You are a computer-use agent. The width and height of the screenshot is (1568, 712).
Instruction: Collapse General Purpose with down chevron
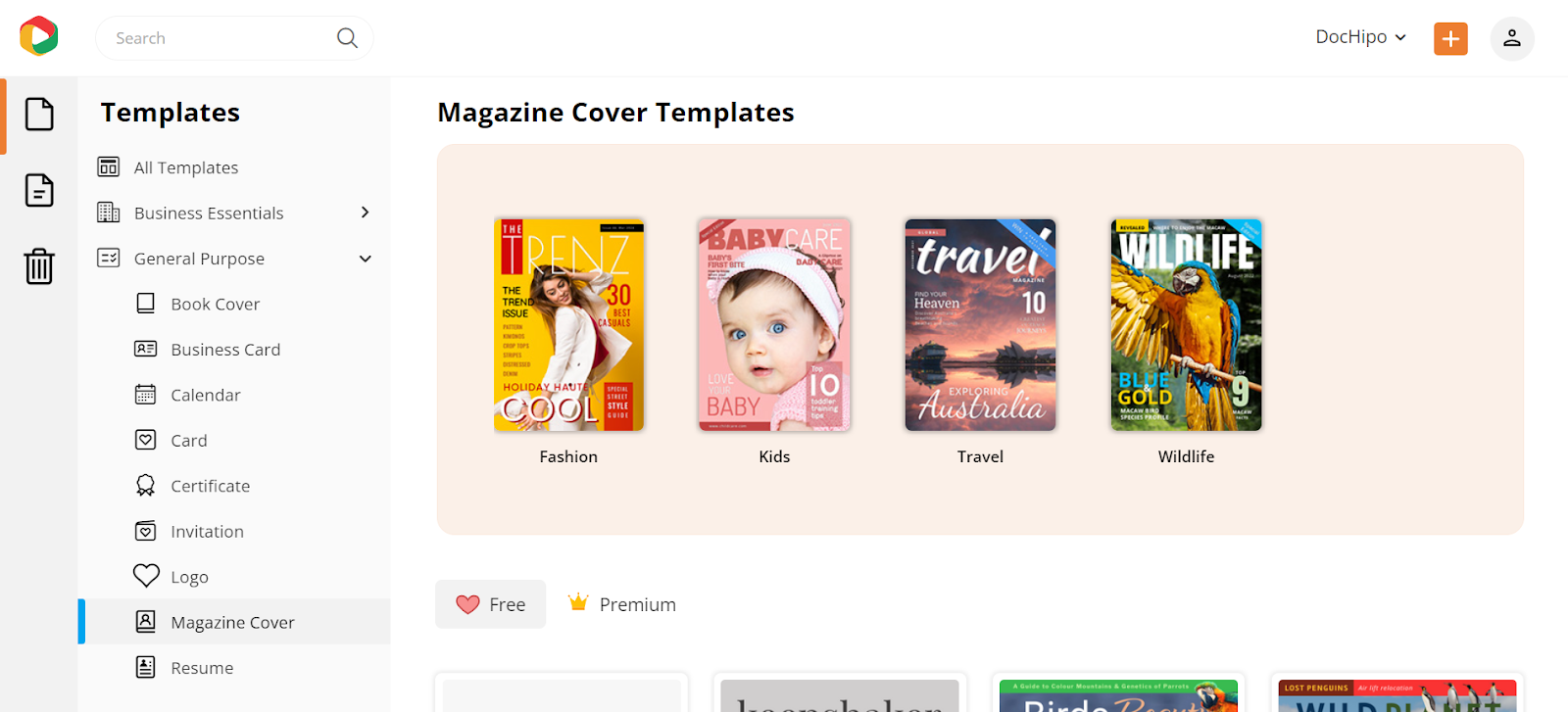pyautogui.click(x=365, y=259)
